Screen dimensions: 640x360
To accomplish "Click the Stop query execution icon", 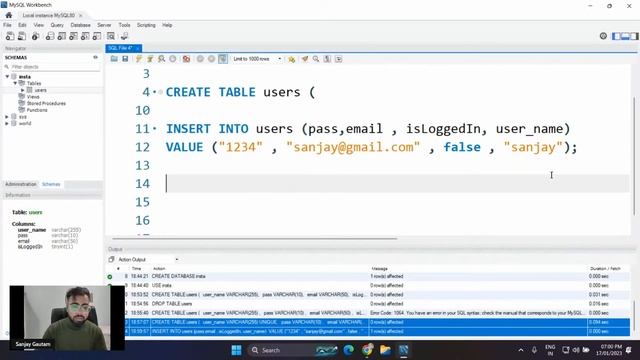I will (x=173, y=59).
